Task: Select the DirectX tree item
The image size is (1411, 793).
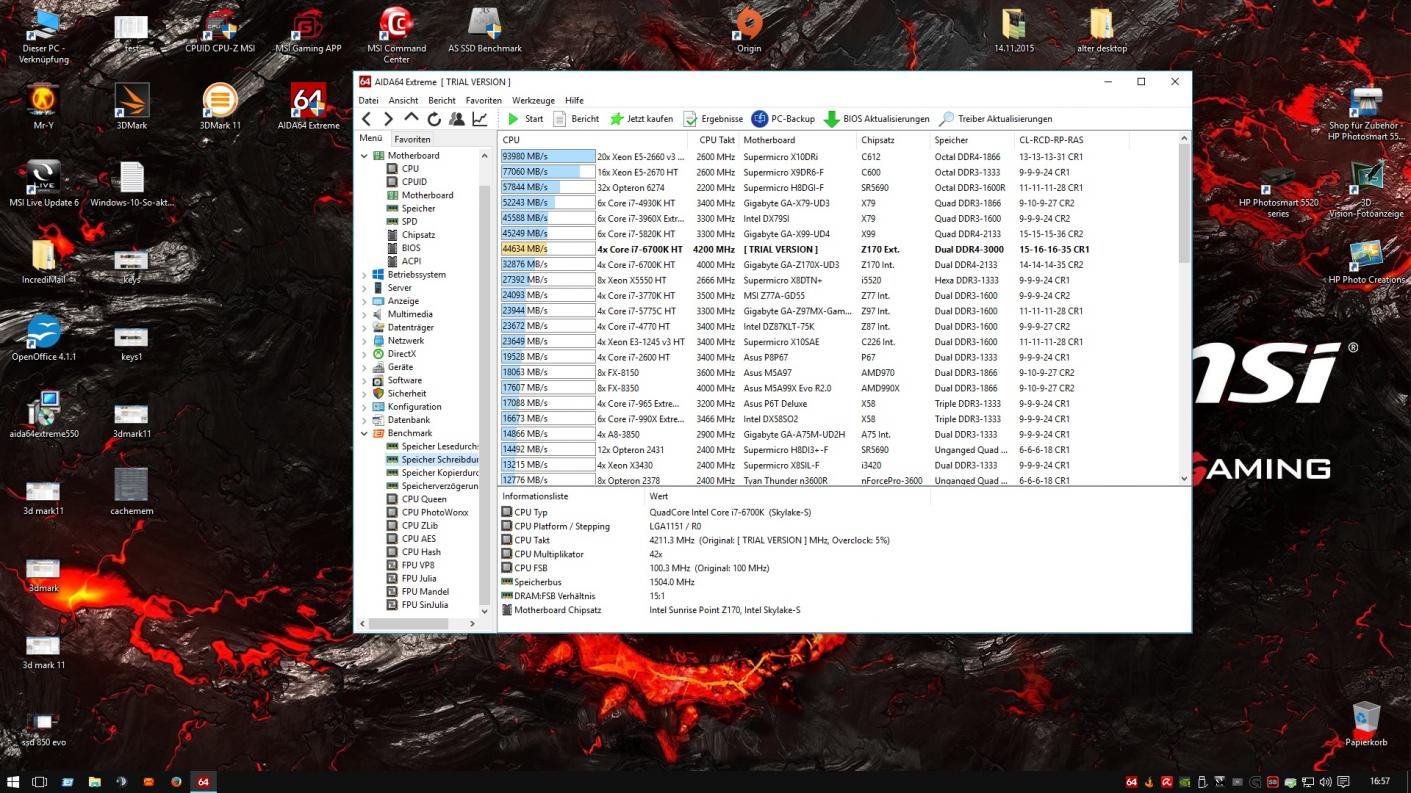Action: pos(402,354)
